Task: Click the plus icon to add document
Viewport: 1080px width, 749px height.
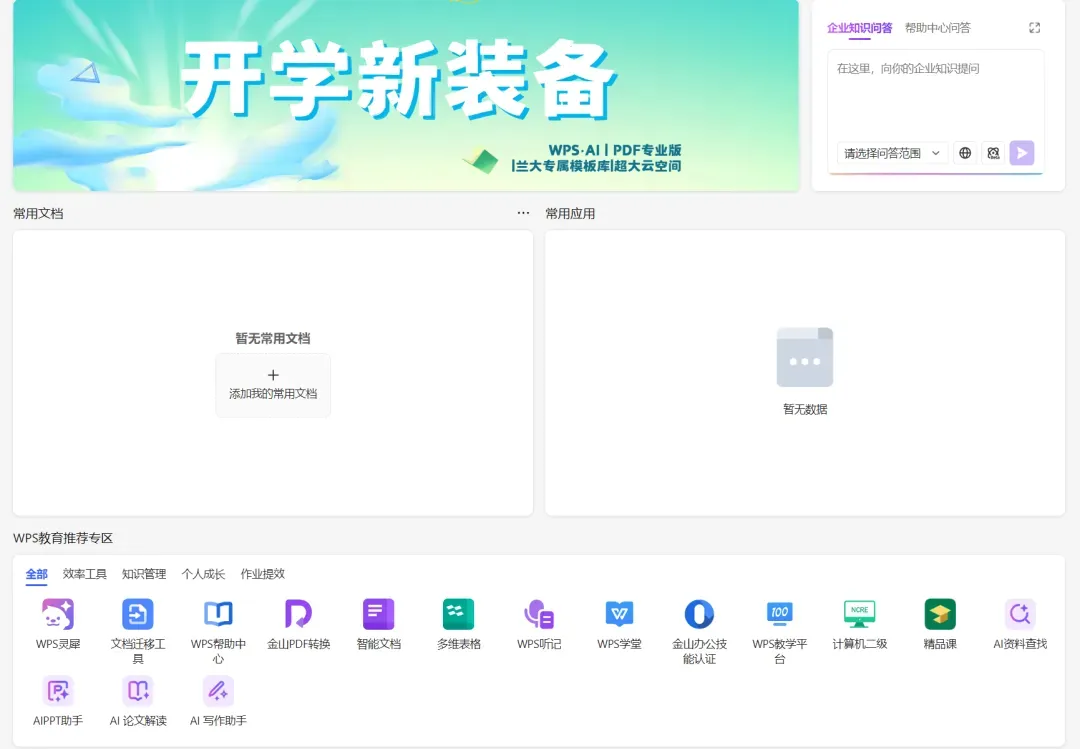Action: point(273,375)
